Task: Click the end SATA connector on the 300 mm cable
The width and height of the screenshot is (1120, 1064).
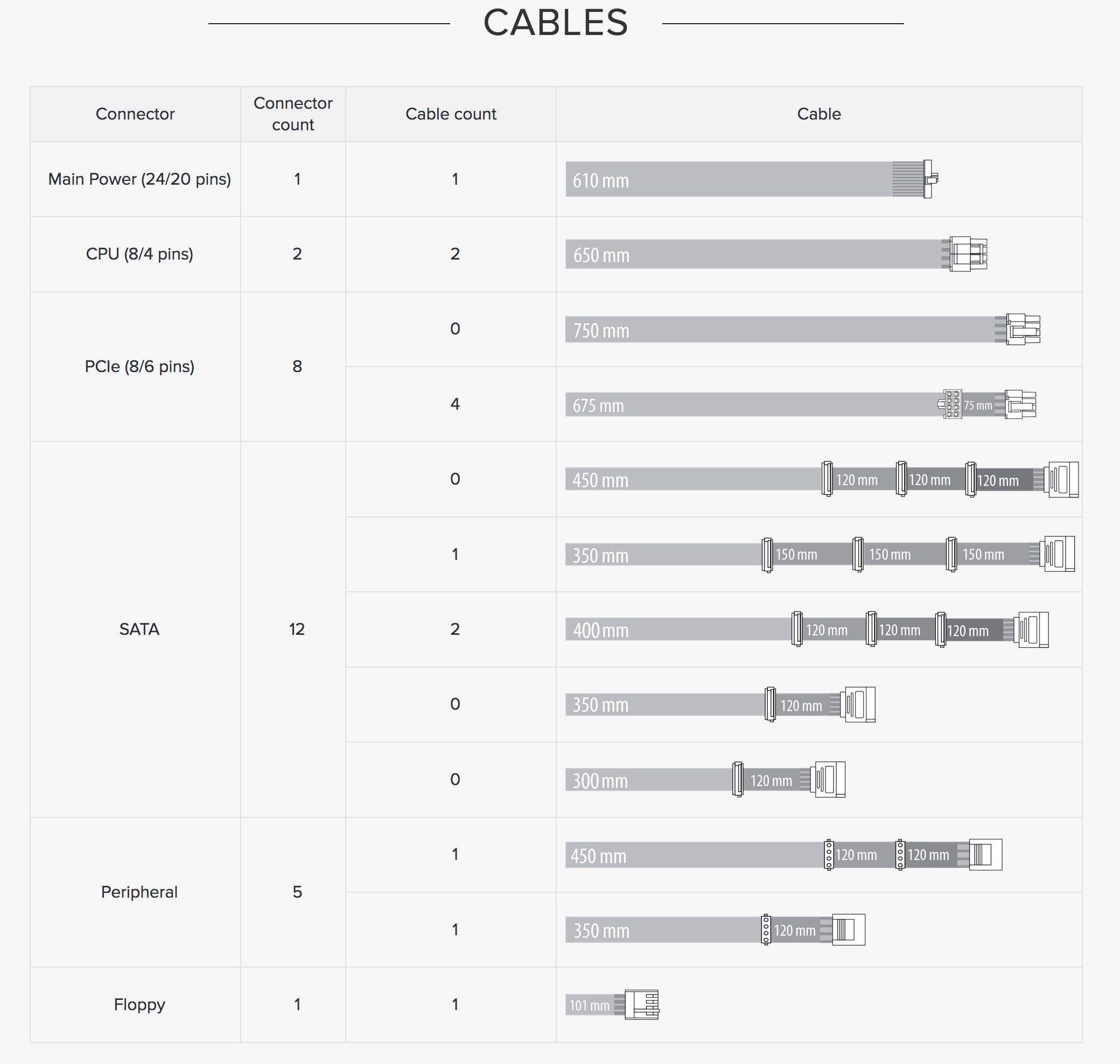Action: tap(830, 780)
